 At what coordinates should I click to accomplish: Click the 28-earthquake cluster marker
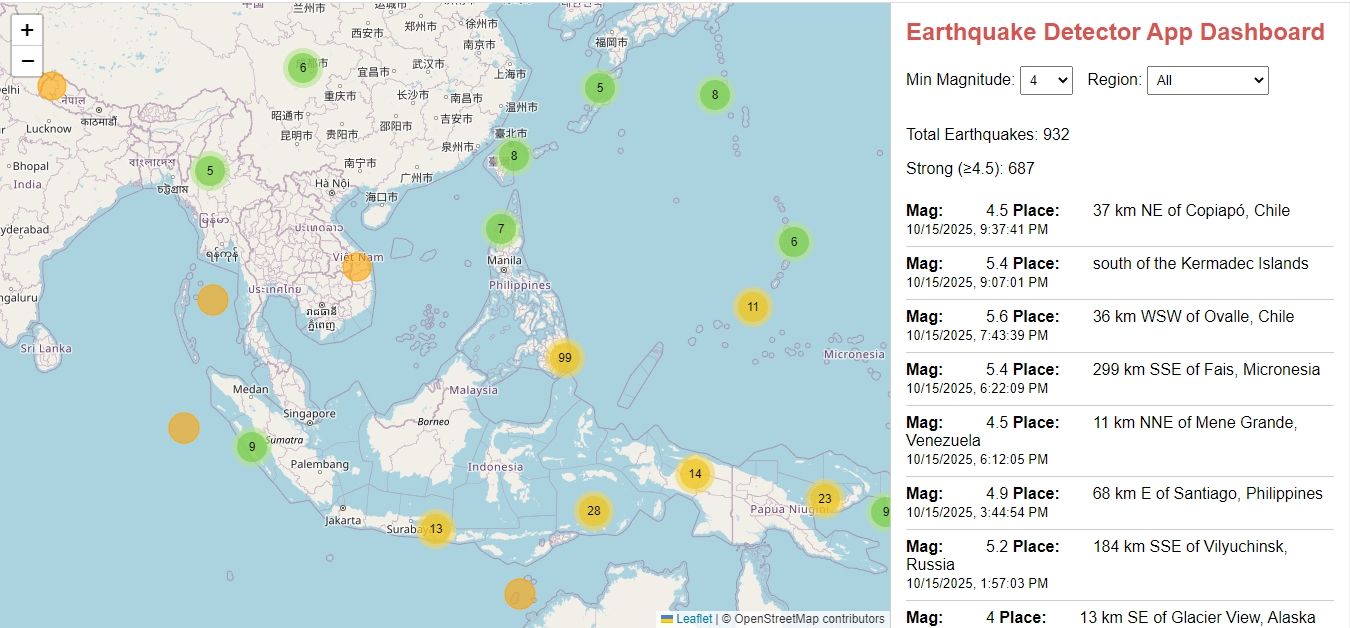point(593,511)
